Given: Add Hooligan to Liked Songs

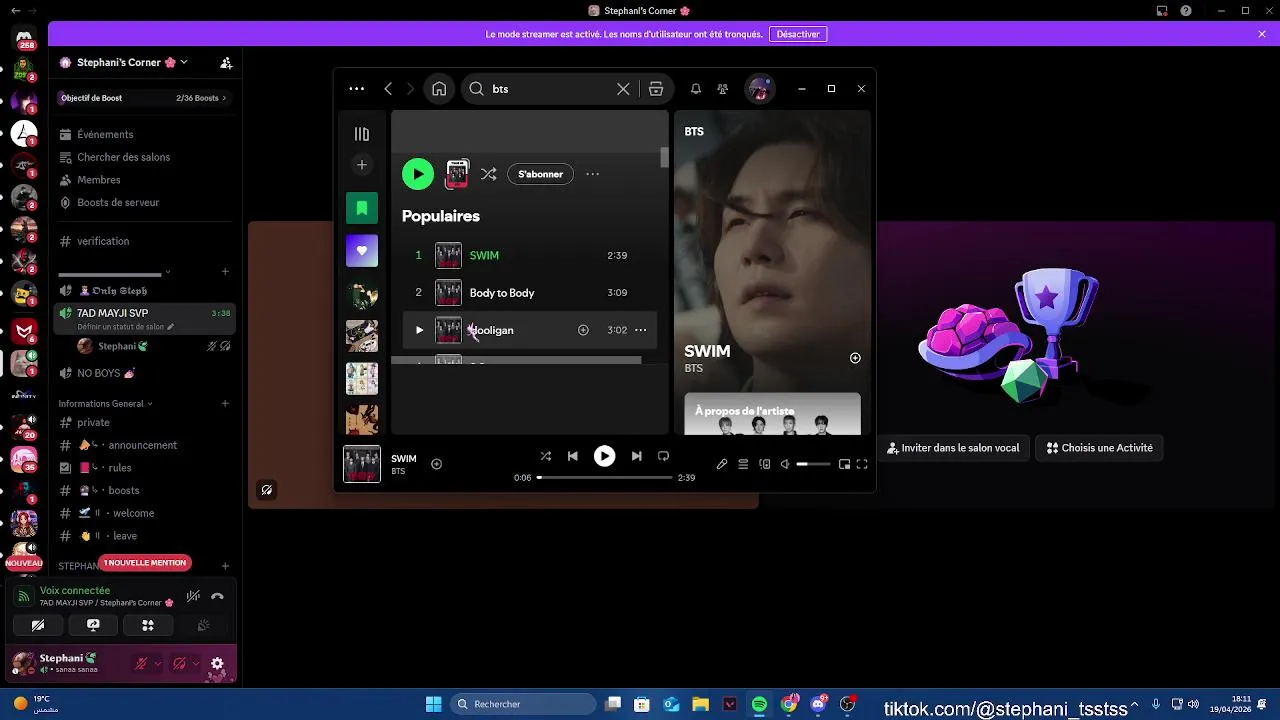Looking at the screenshot, I should pos(583,330).
